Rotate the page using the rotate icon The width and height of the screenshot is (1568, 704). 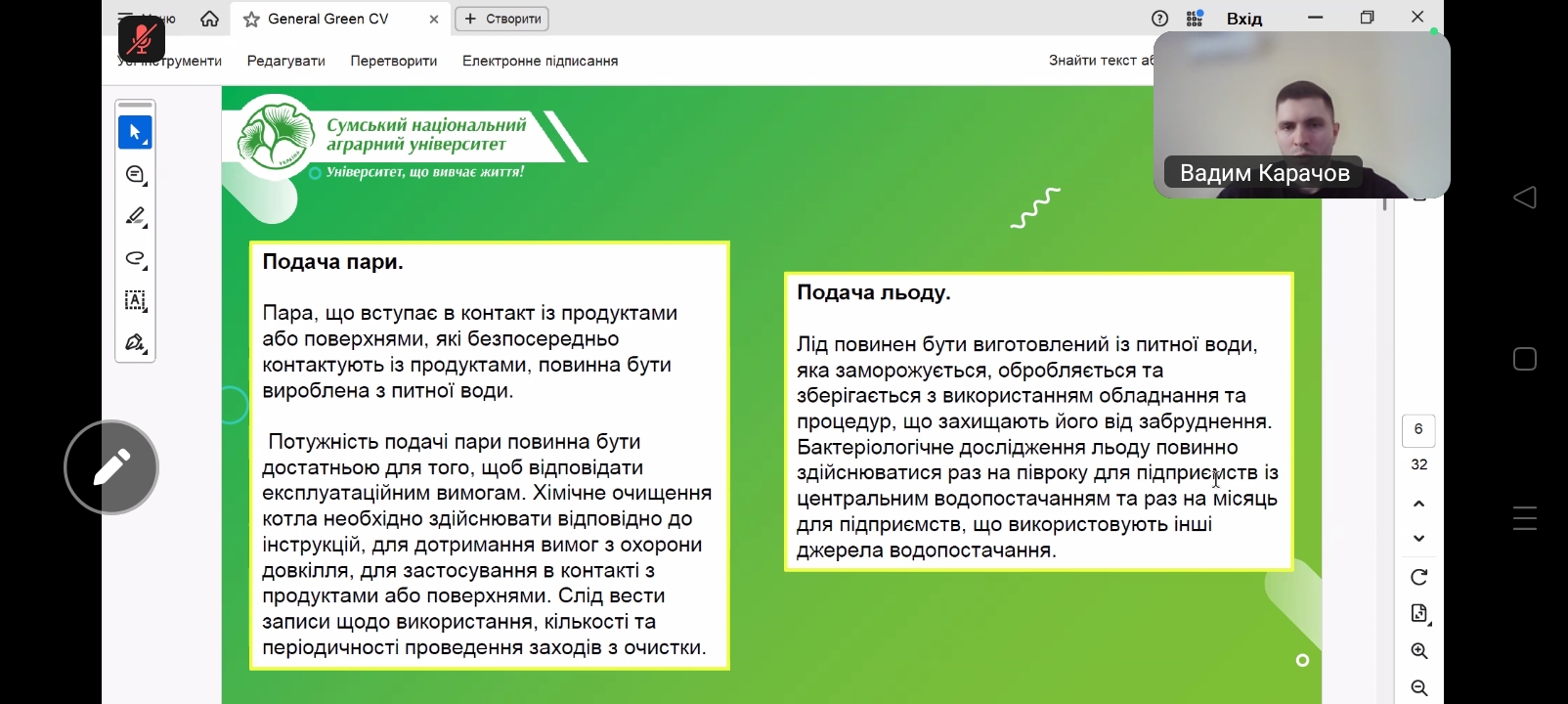tap(1419, 577)
